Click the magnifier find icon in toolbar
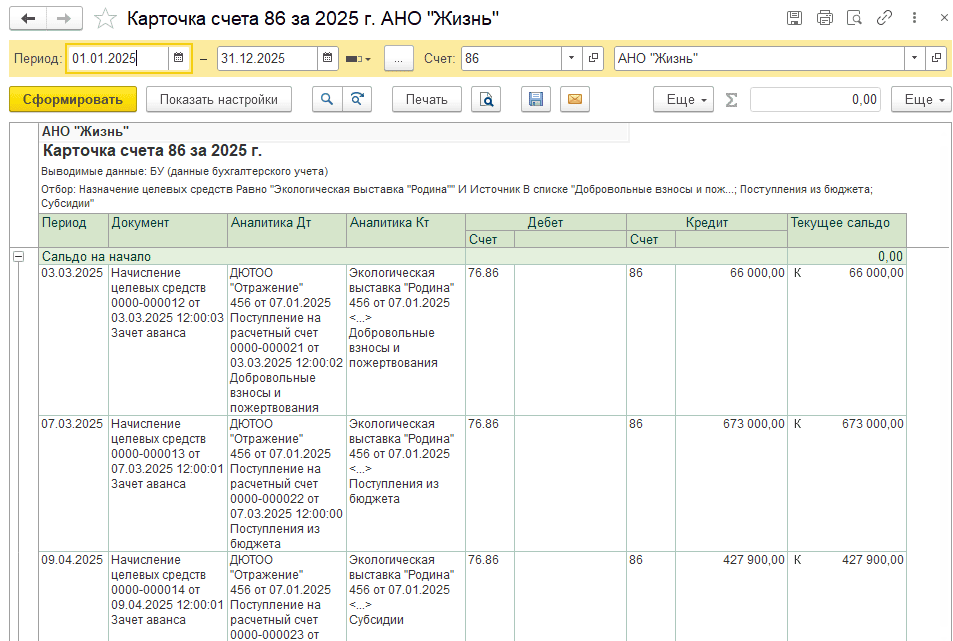Image resolution: width=953 pixels, height=641 pixels. (x=326, y=99)
